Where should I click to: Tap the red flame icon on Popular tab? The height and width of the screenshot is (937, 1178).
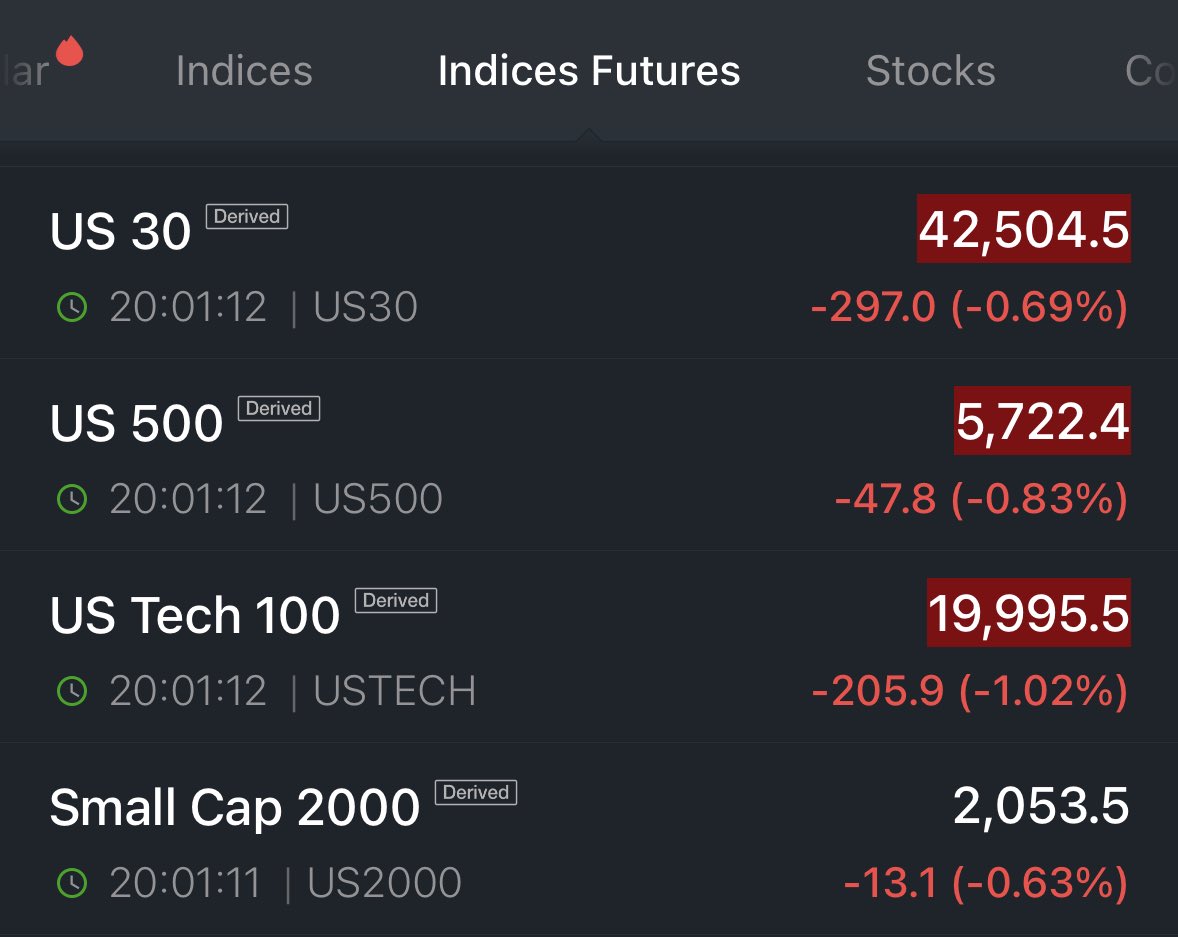coord(69,50)
